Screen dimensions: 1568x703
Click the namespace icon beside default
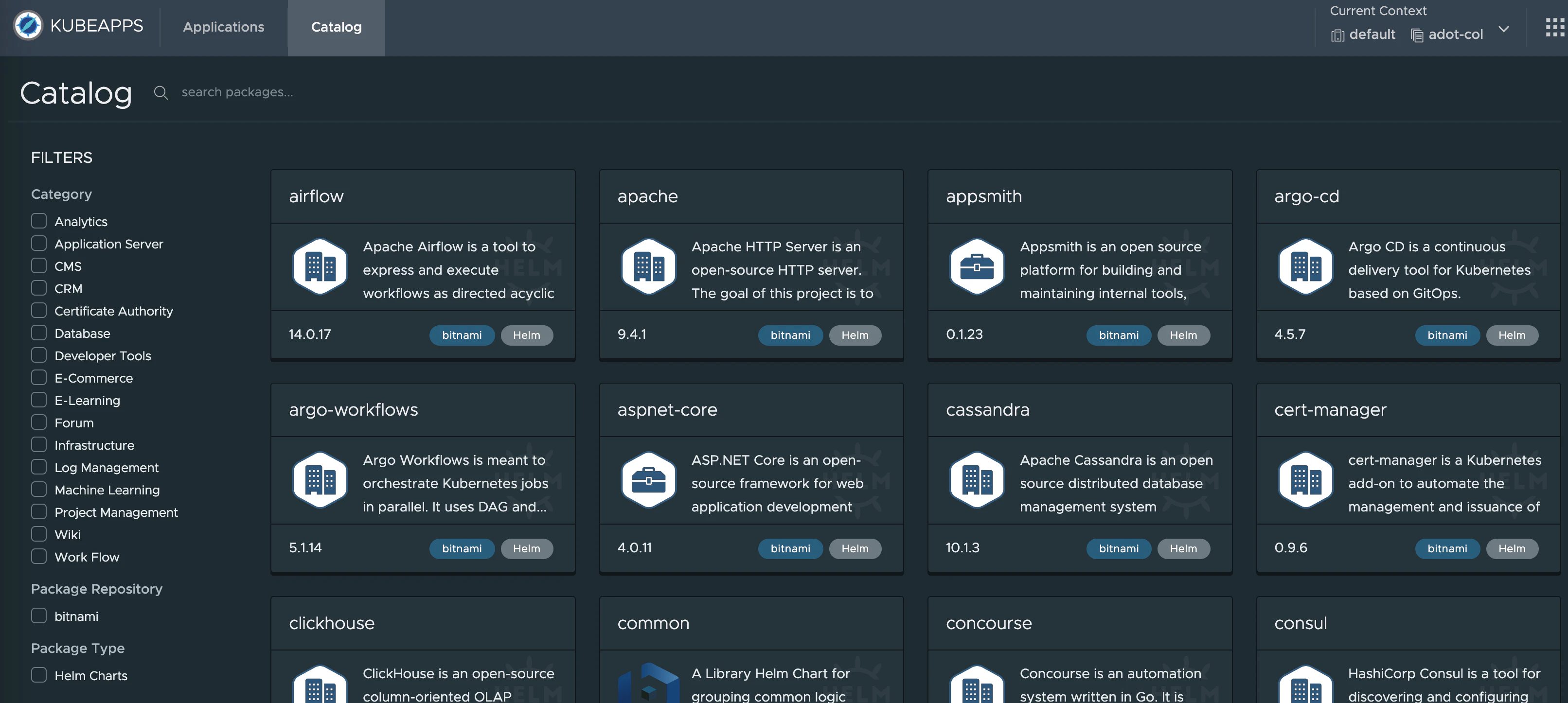[1337, 35]
